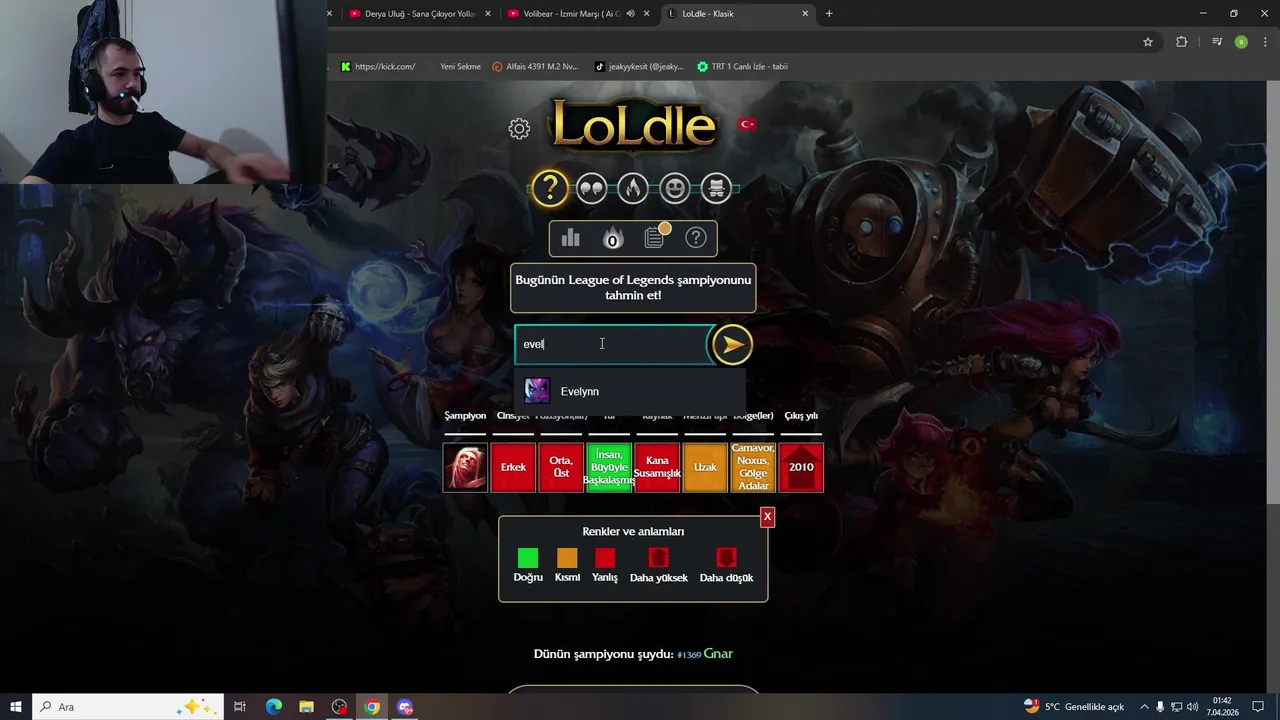Submit guess with the golden arrow button

point(732,345)
